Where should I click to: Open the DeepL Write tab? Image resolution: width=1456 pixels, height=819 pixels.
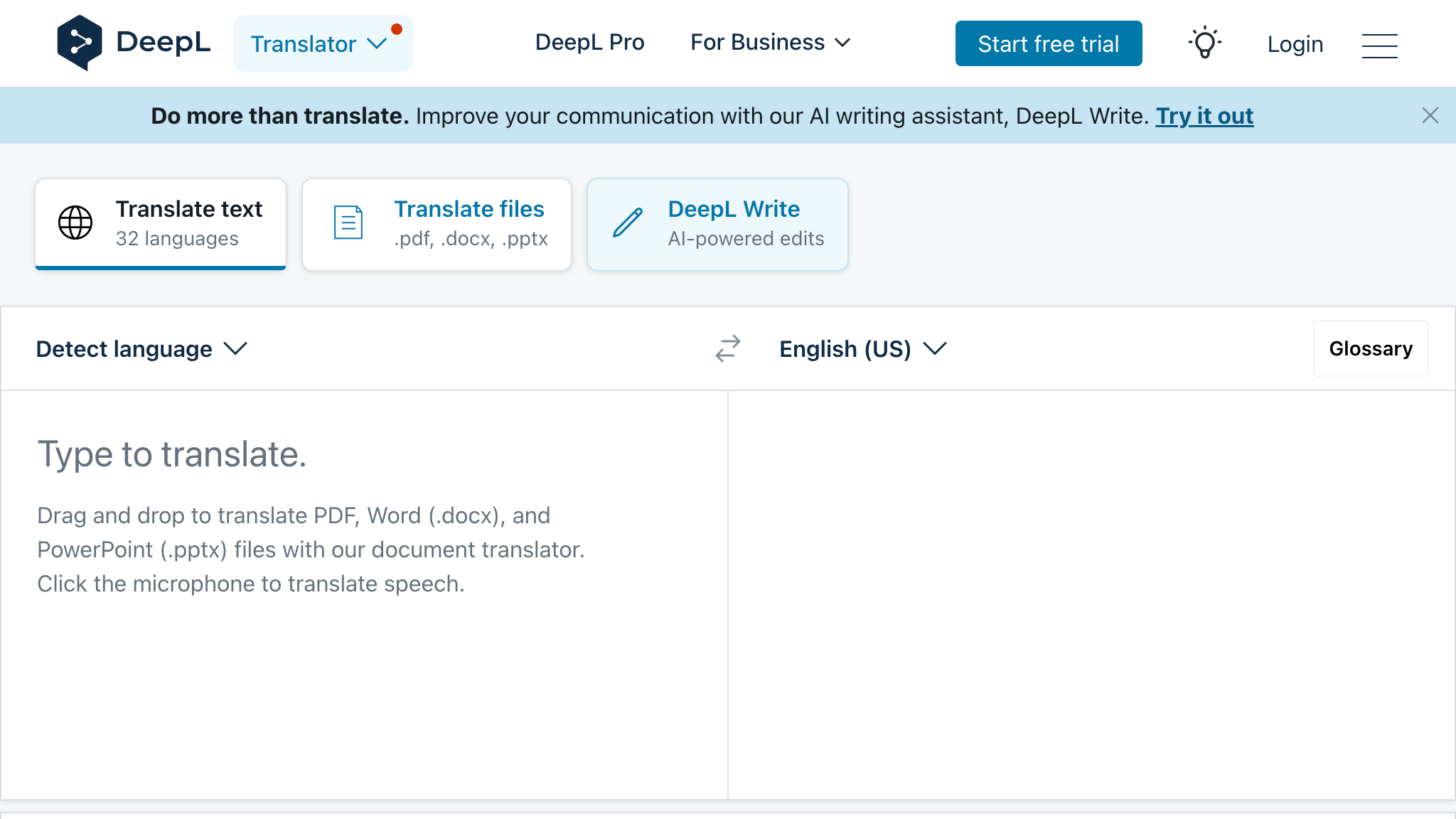coord(717,223)
